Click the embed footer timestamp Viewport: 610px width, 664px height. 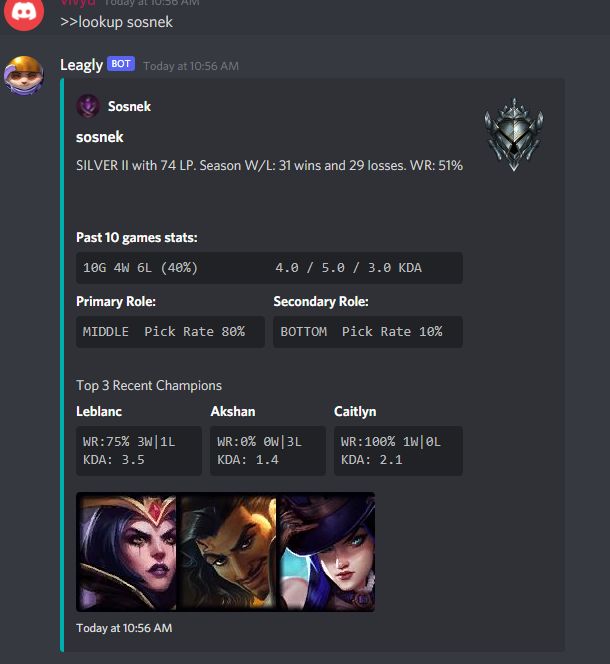pos(124,628)
